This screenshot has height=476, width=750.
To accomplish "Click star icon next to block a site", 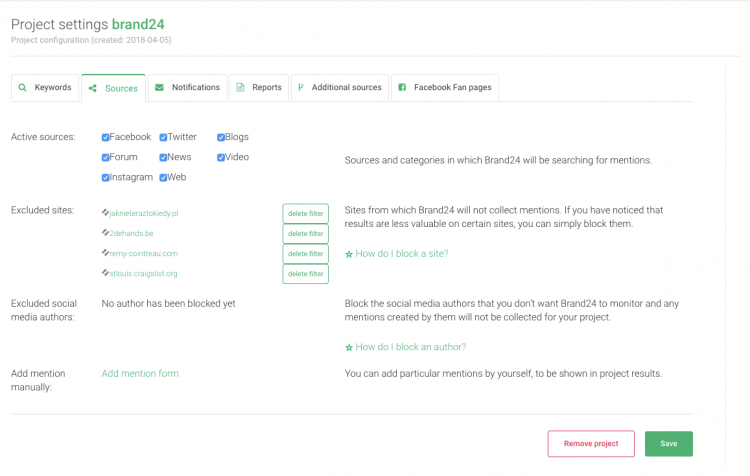I will point(349,254).
